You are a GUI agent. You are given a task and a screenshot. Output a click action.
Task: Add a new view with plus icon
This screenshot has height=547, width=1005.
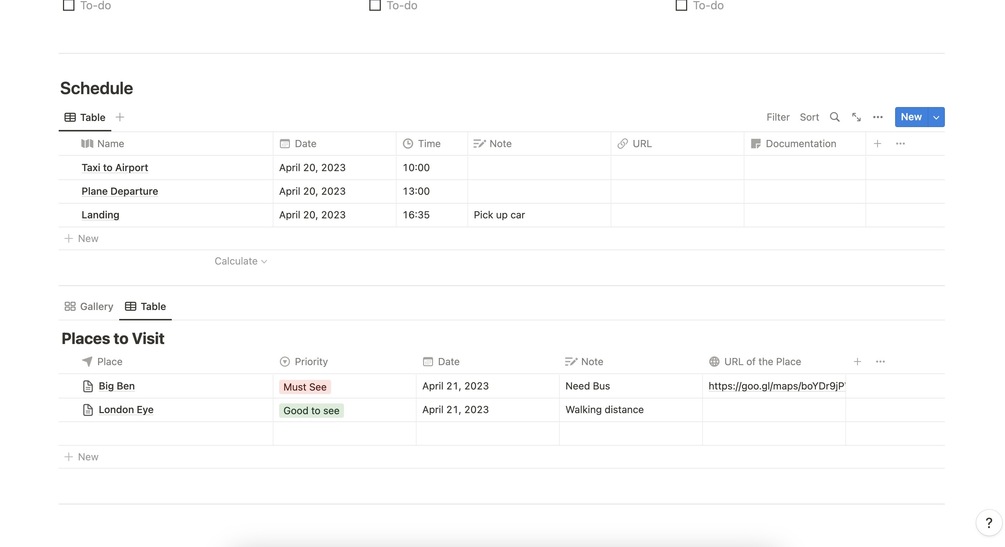[120, 117]
